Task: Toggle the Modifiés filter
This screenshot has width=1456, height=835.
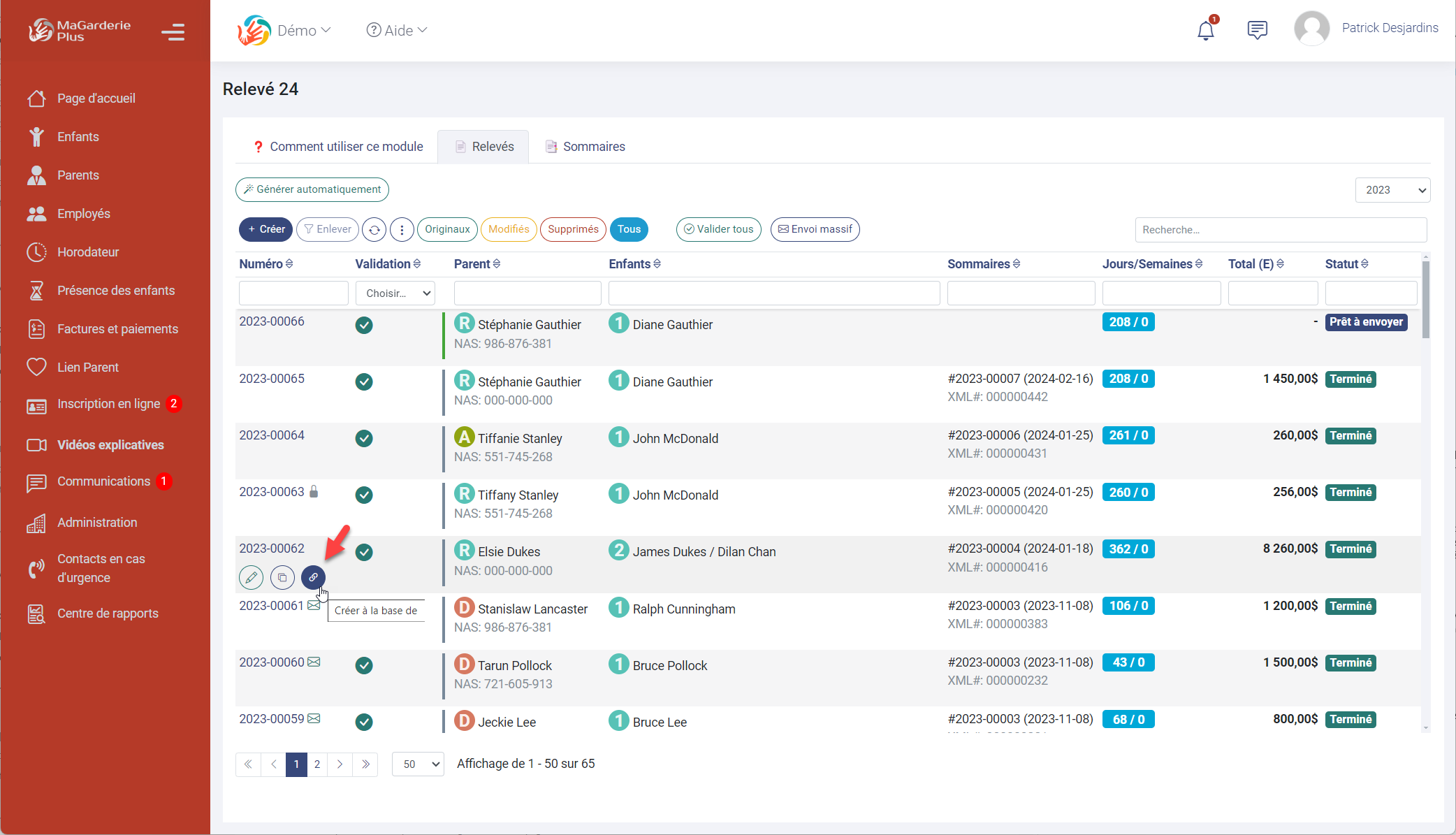Action: pyautogui.click(x=509, y=229)
